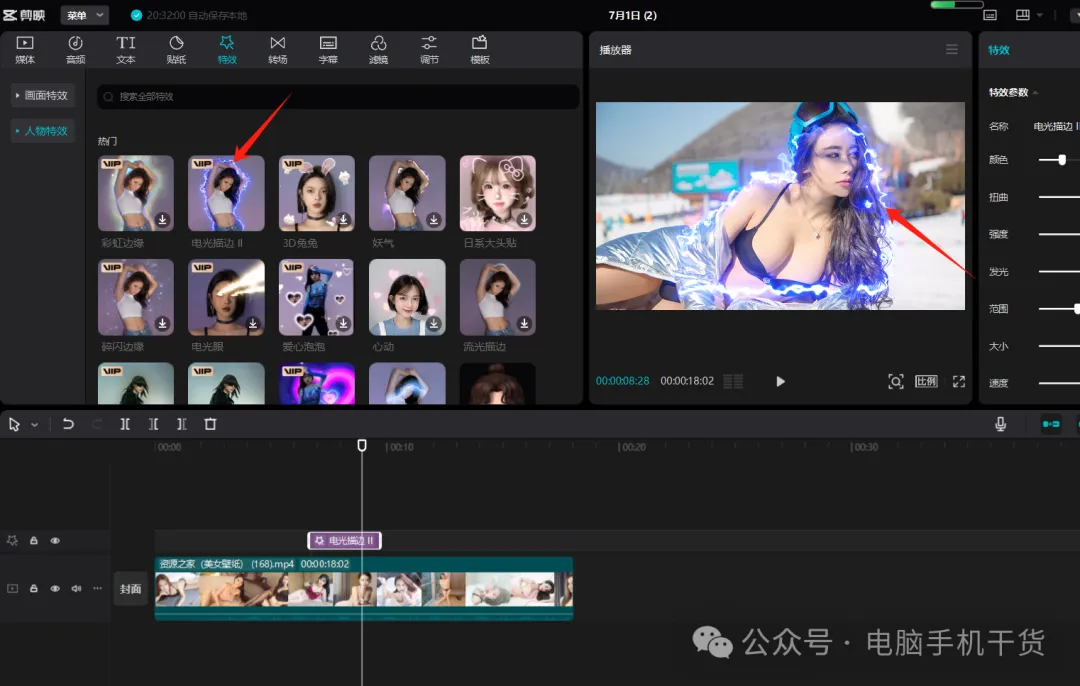This screenshot has height=686, width=1080.
Task: Click the split clip tool
Action: [x=125, y=424]
